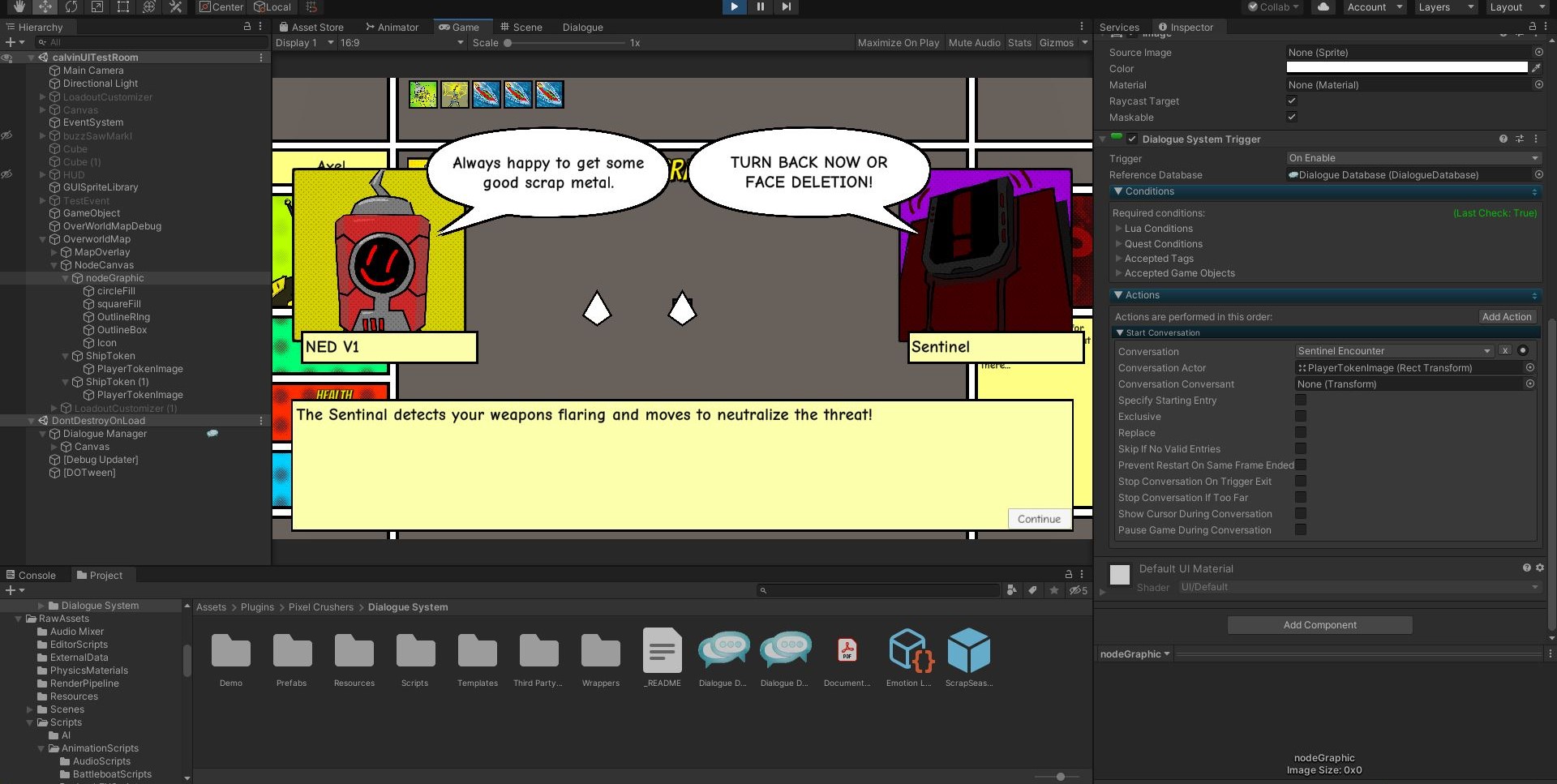Toggle the Maskable checkbox
Screen dimensions: 1557x784
[x=1292, y=118]
